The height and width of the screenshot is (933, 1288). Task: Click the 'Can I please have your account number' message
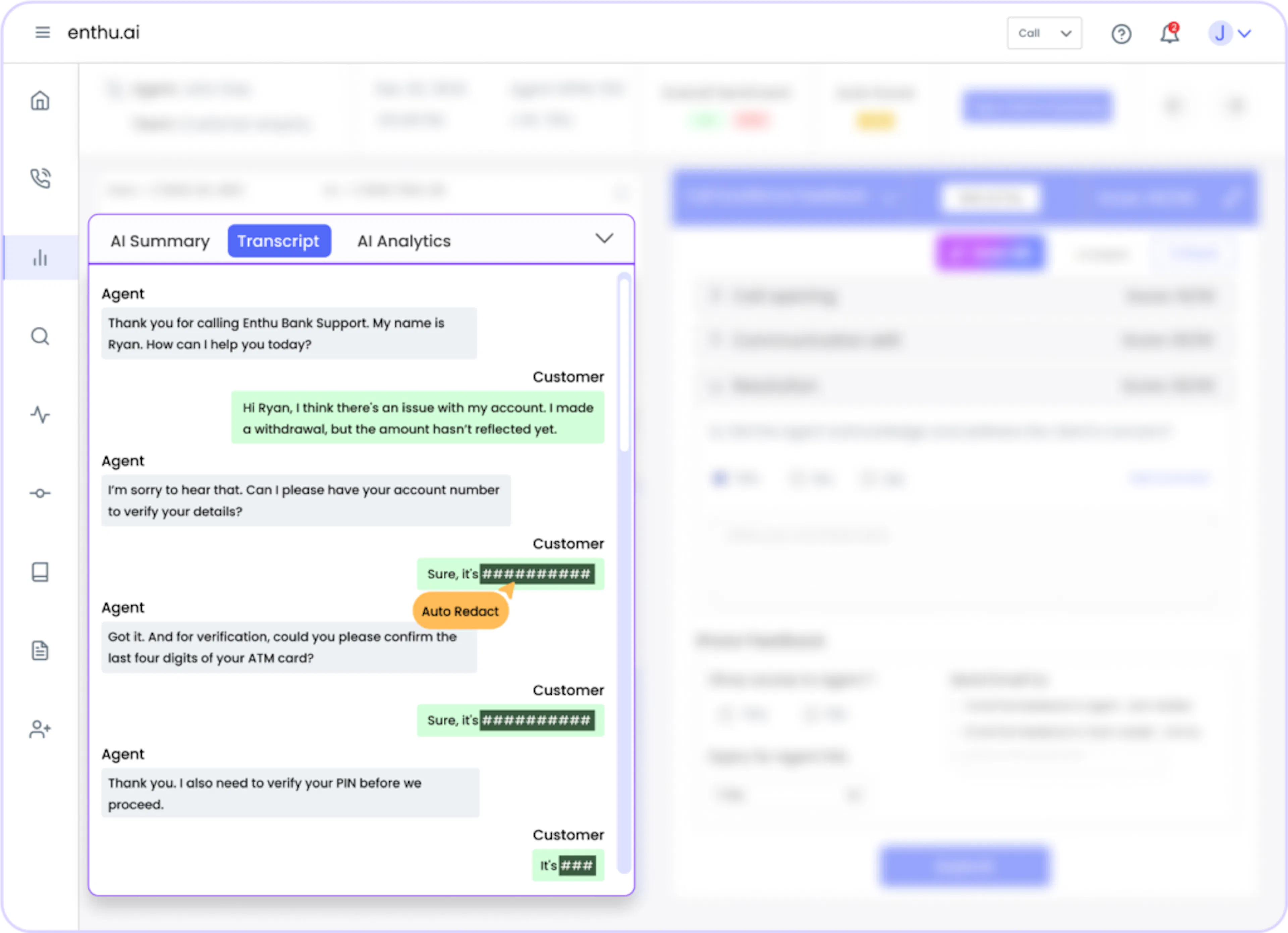(306, 501)
